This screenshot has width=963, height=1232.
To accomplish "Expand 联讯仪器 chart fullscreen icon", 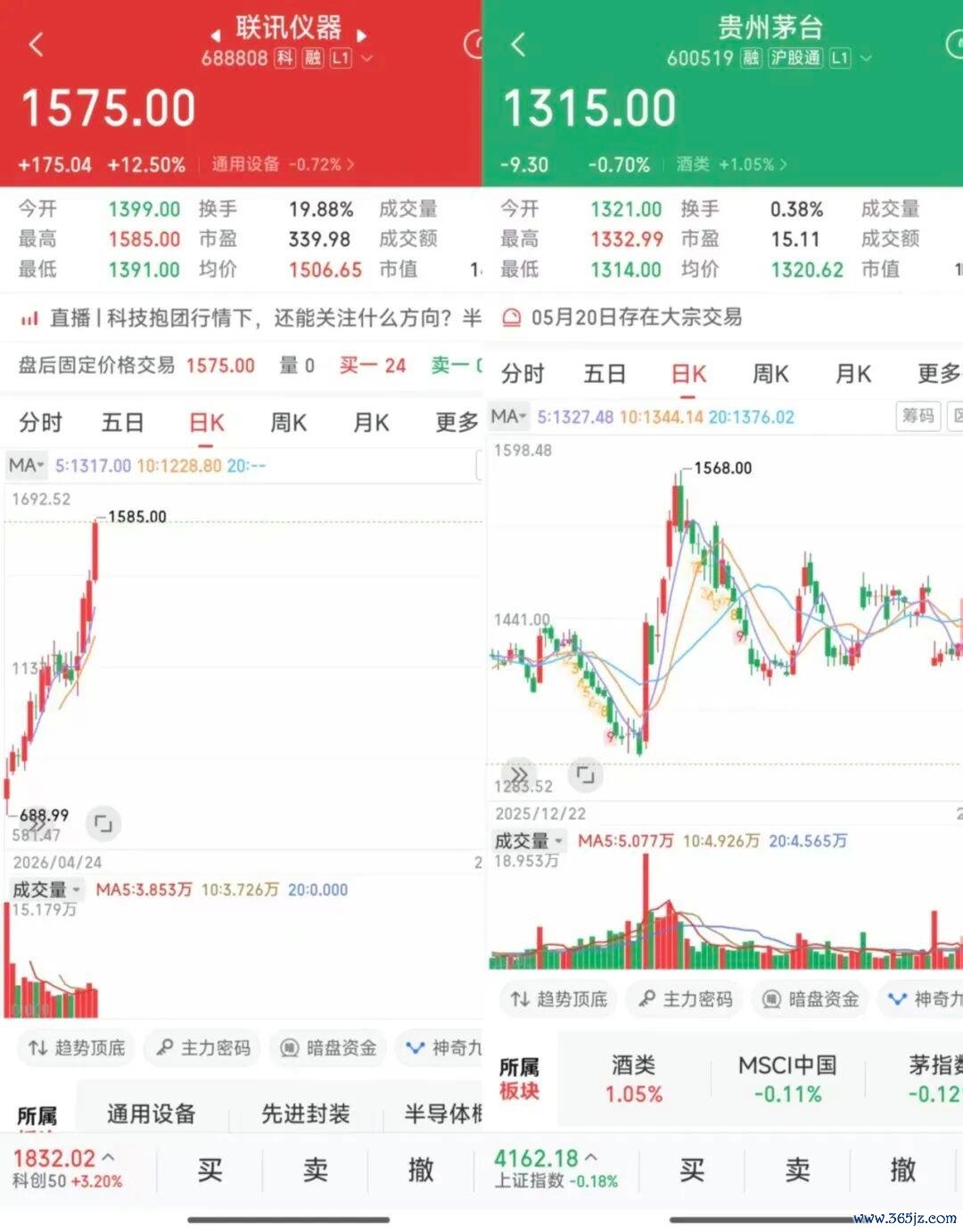I will click(103, 823).
